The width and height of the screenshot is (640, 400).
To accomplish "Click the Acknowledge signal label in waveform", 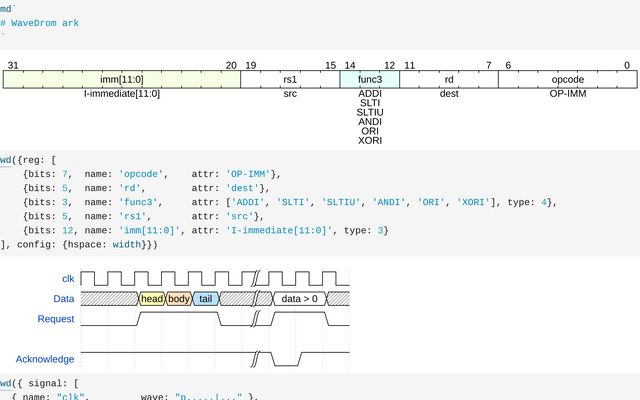I will tap(45, 359).
